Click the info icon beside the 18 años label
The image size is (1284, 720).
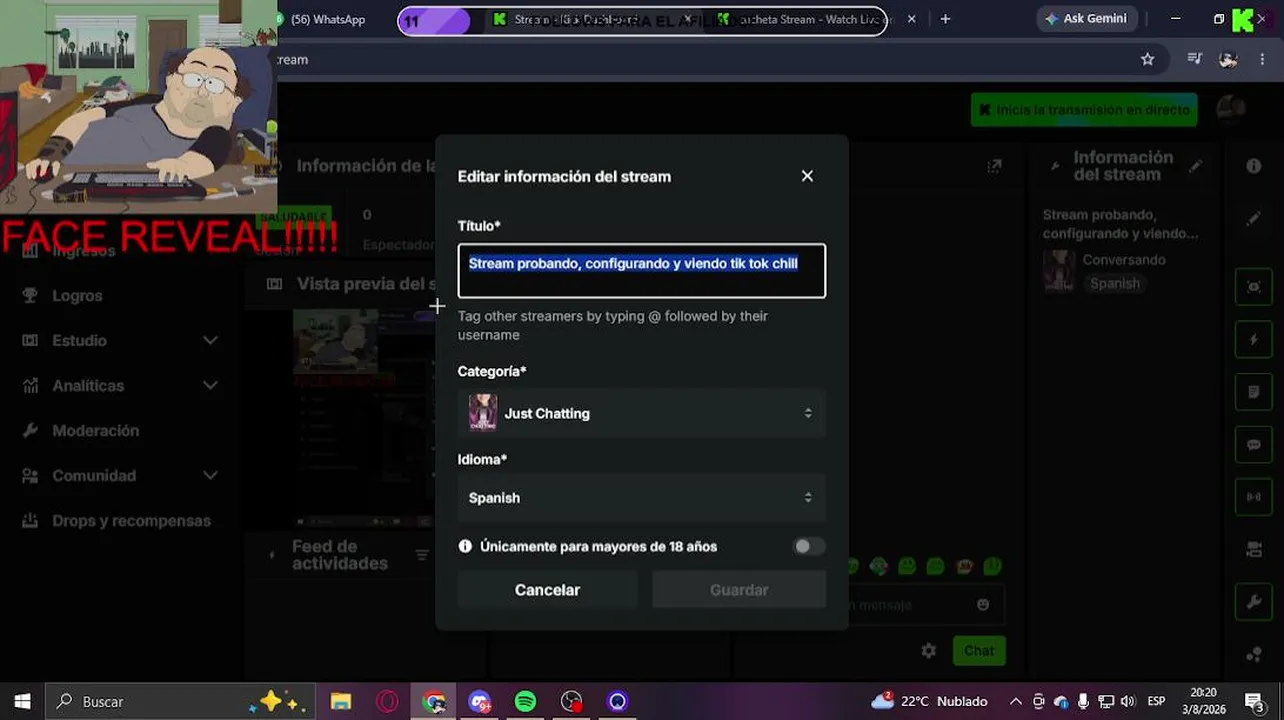pyautogui.click(x=465, y=546)
